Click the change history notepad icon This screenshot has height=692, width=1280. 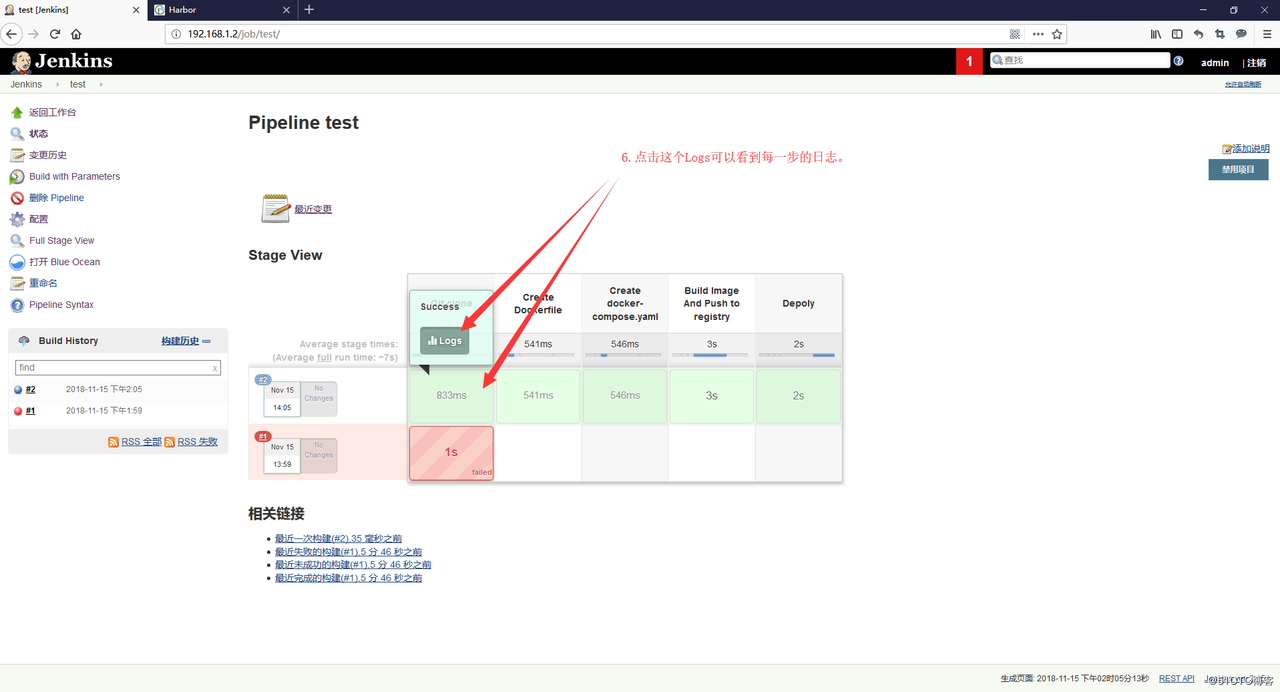[17, 155]
